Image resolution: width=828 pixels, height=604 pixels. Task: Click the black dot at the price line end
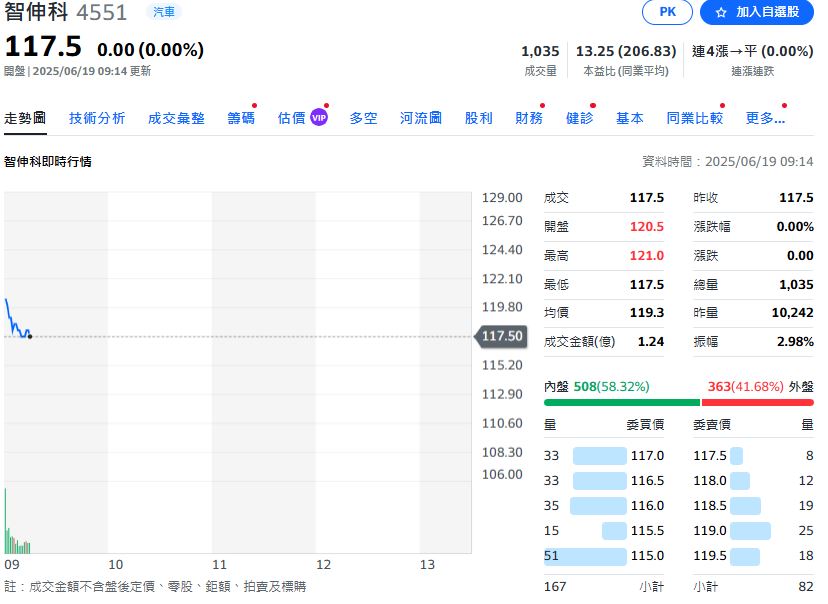coord(30,336)
